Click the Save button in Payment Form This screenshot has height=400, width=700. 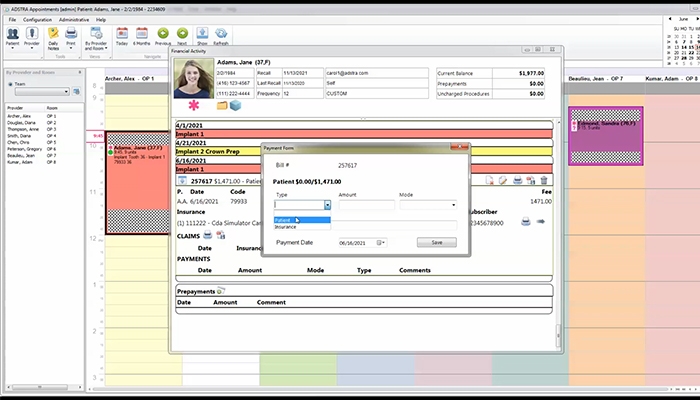(437, 242)
